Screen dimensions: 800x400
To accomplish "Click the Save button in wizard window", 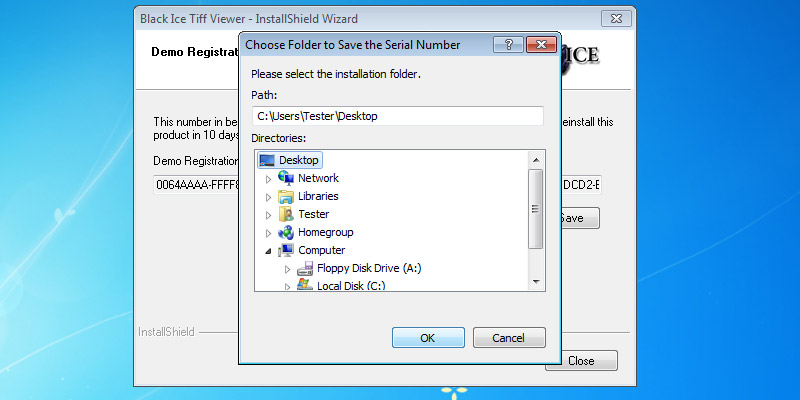I will 580,218.
